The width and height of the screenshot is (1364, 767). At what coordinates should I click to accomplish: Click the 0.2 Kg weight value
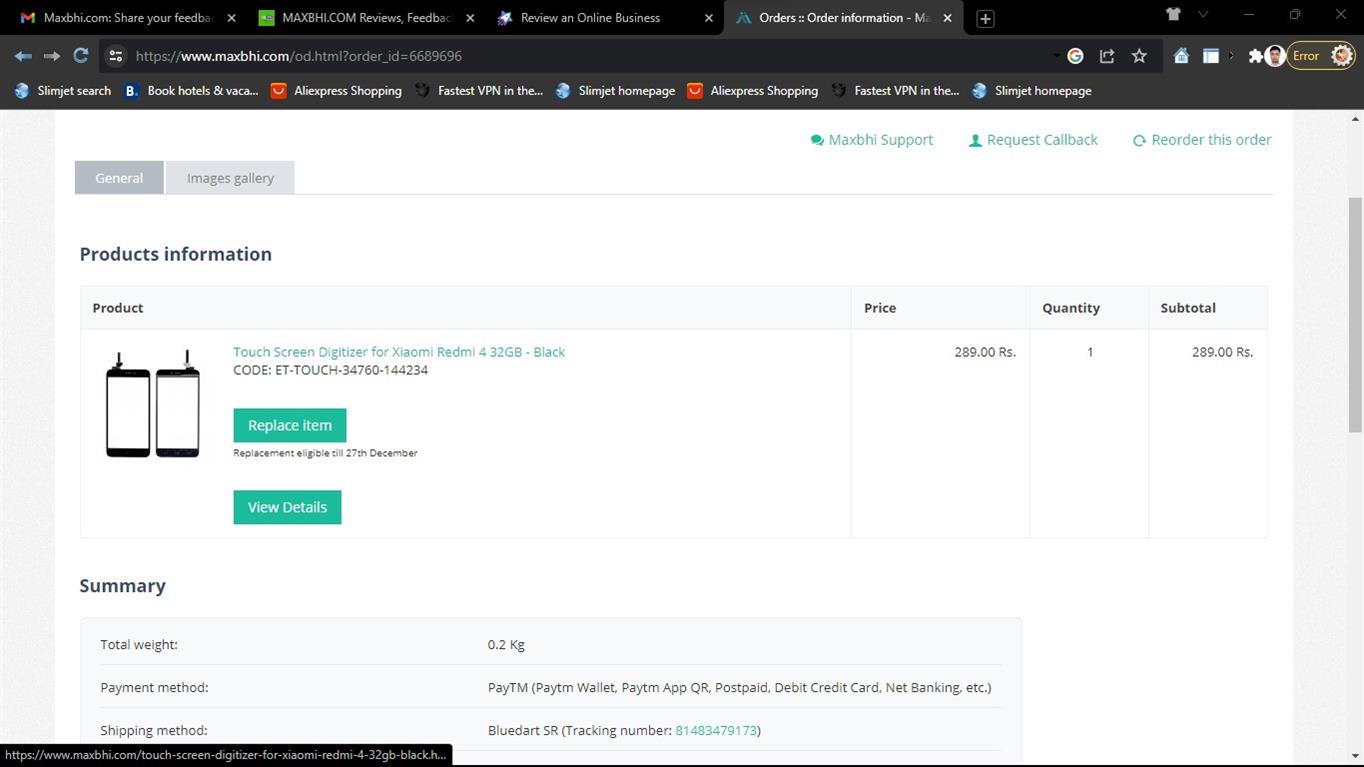pyautogui.click(x=506, y=645)
